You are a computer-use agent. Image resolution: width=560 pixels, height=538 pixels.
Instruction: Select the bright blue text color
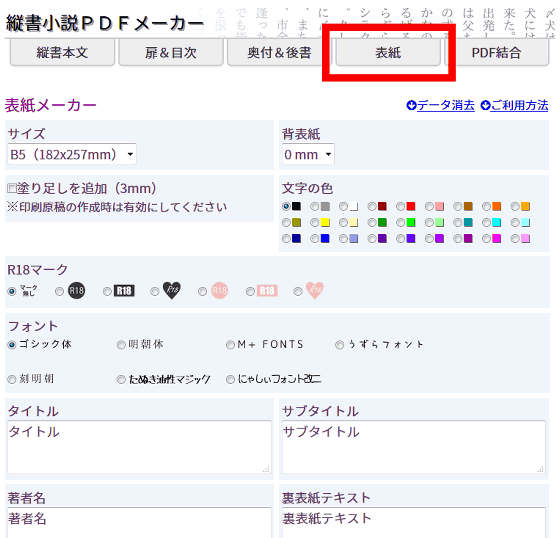tap(315, 238)
